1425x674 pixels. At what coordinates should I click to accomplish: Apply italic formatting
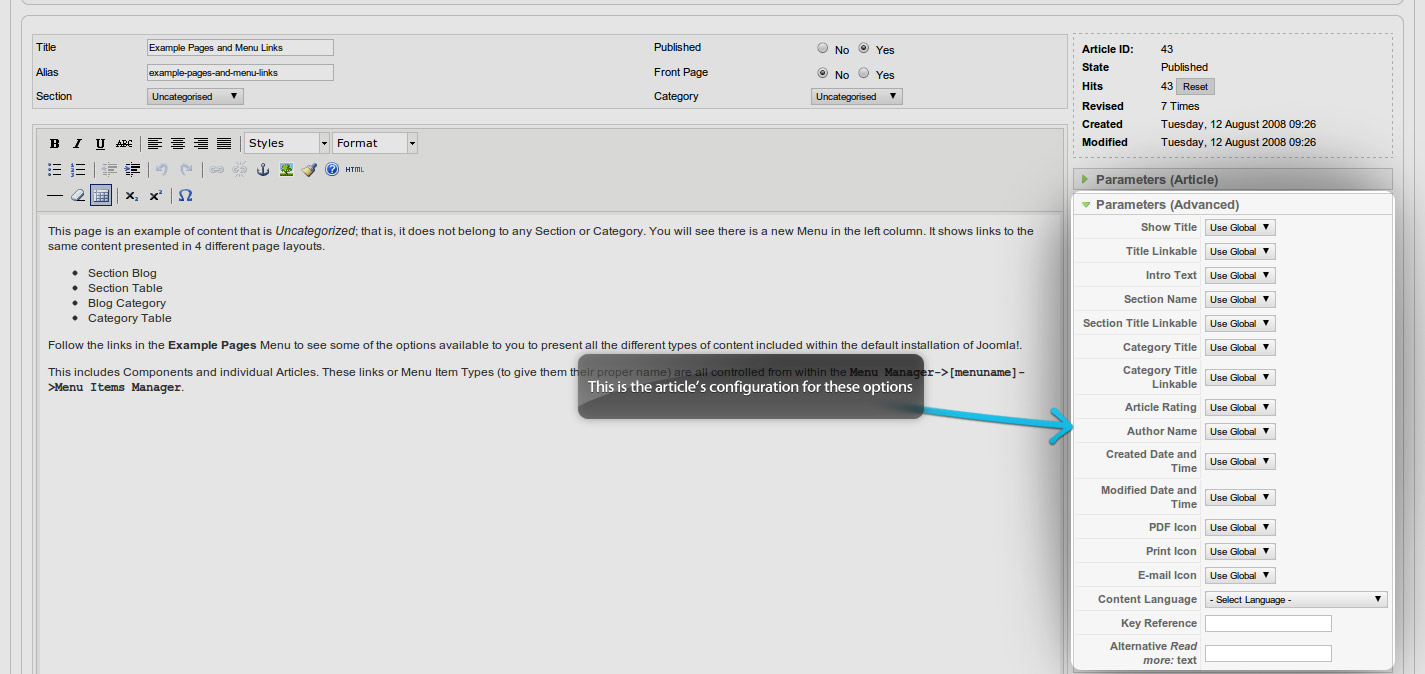(77, 144)
